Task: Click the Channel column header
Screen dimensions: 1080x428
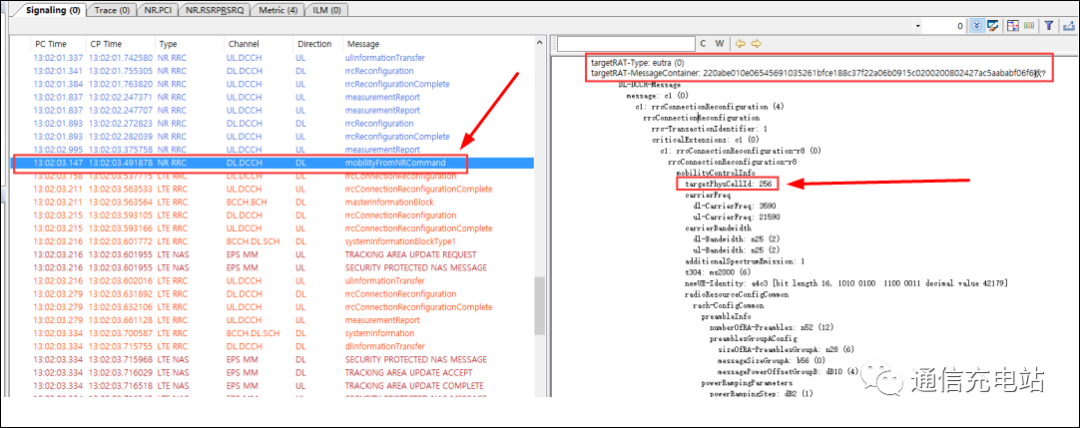Action: point(258,44)
